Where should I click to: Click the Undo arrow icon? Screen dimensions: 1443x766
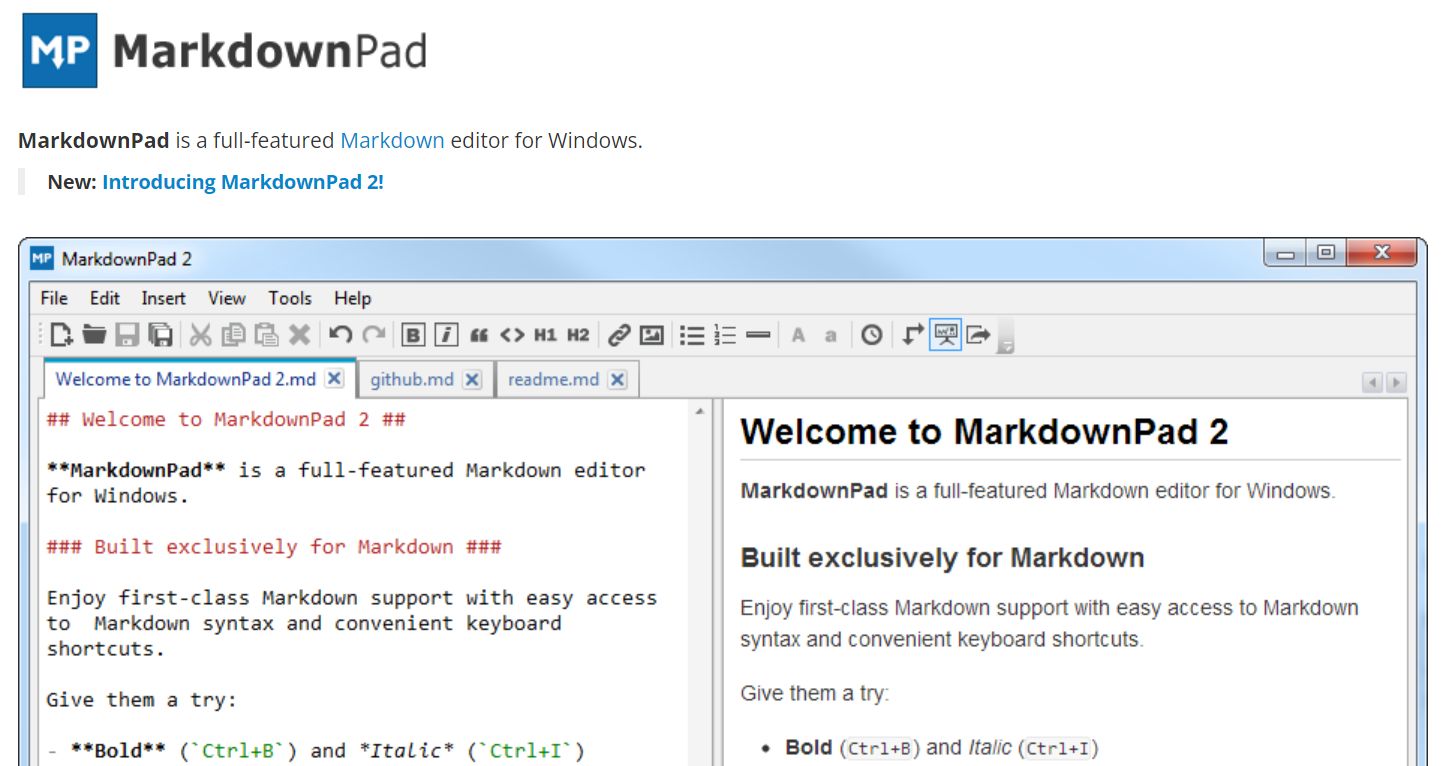click(340, 335)
